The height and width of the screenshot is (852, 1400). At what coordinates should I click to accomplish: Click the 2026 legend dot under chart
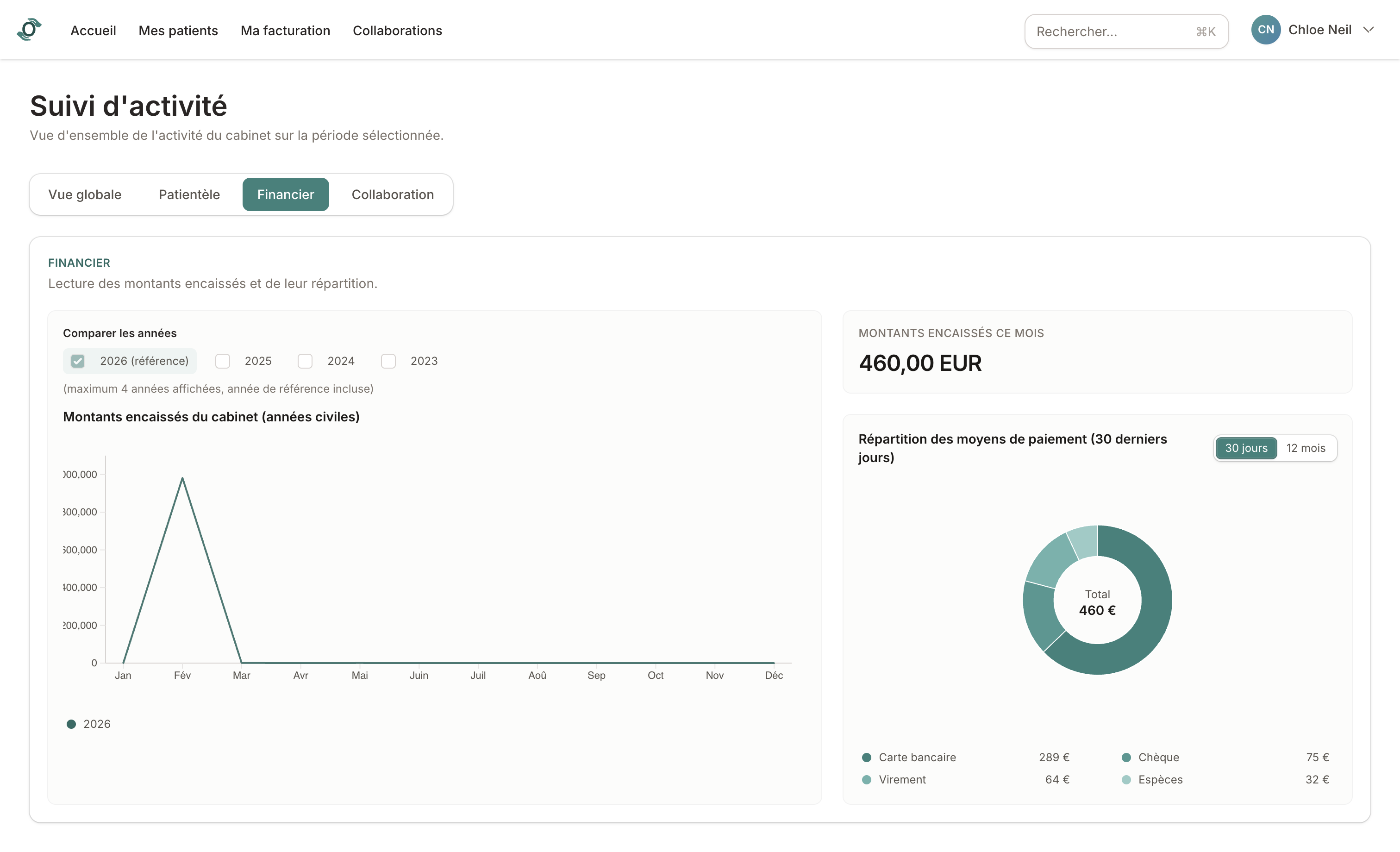coord(71,724)
